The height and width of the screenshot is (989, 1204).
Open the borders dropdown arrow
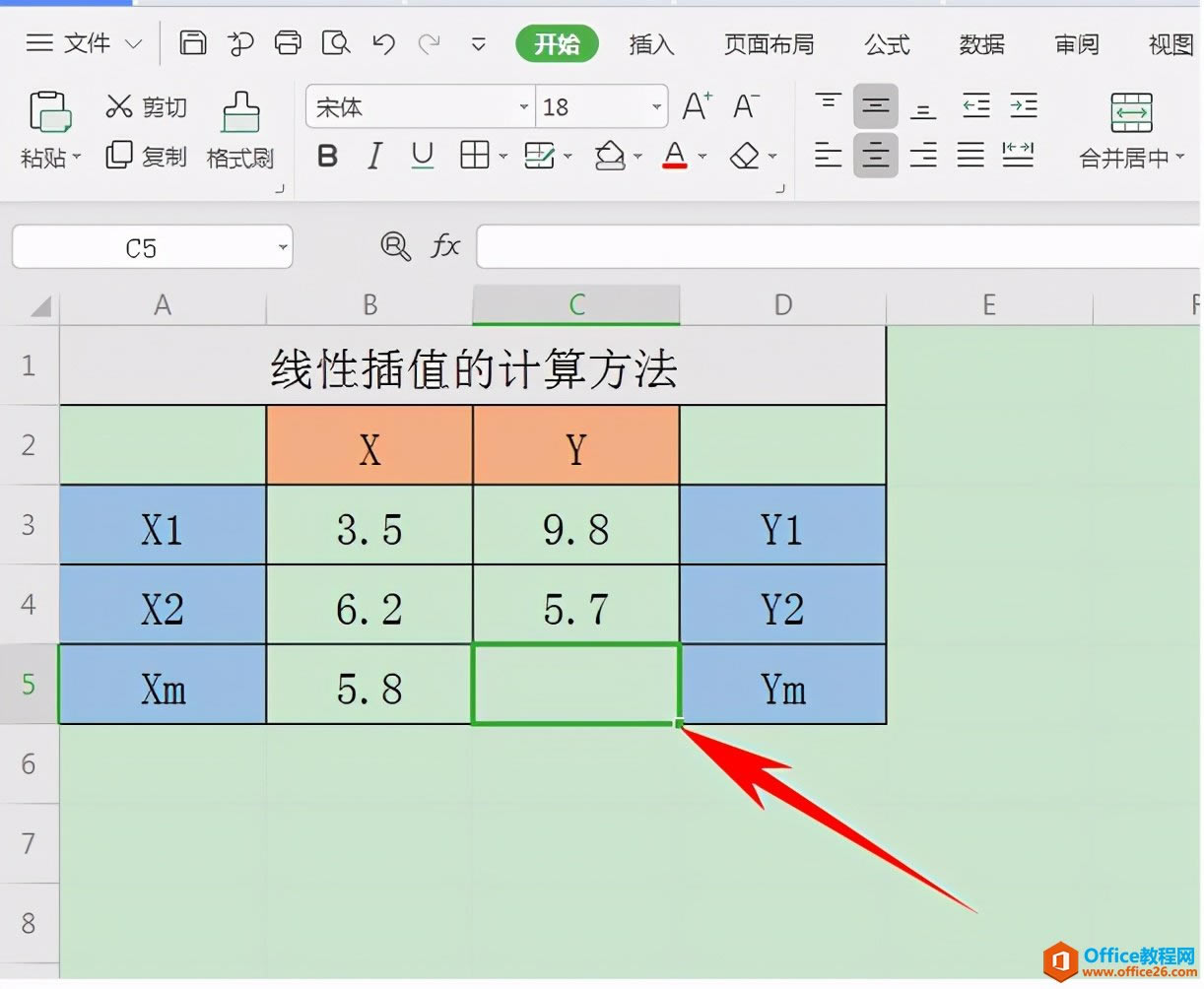(502, 157)
